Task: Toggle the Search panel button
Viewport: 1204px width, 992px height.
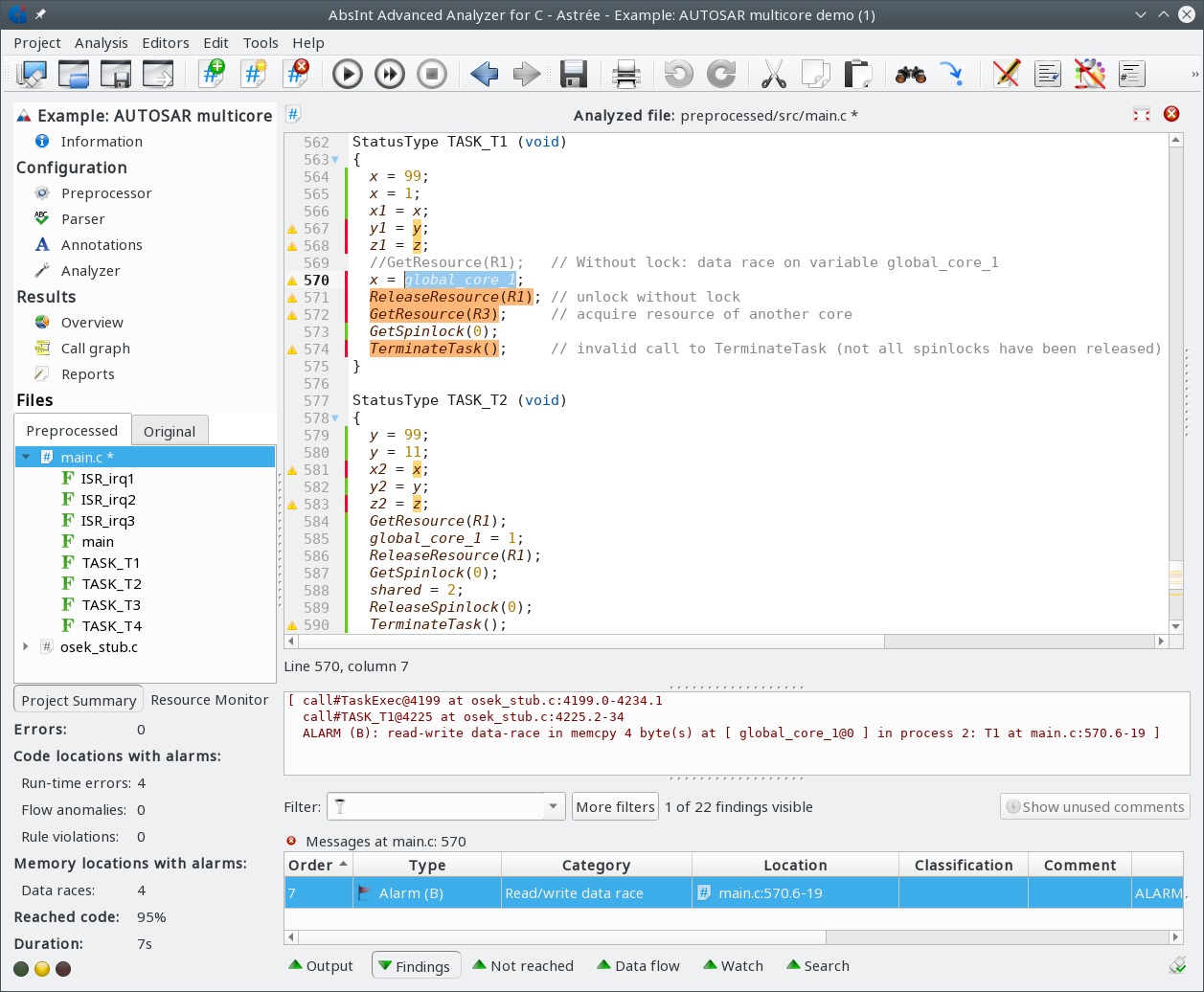Action: (x=817, y=965)
